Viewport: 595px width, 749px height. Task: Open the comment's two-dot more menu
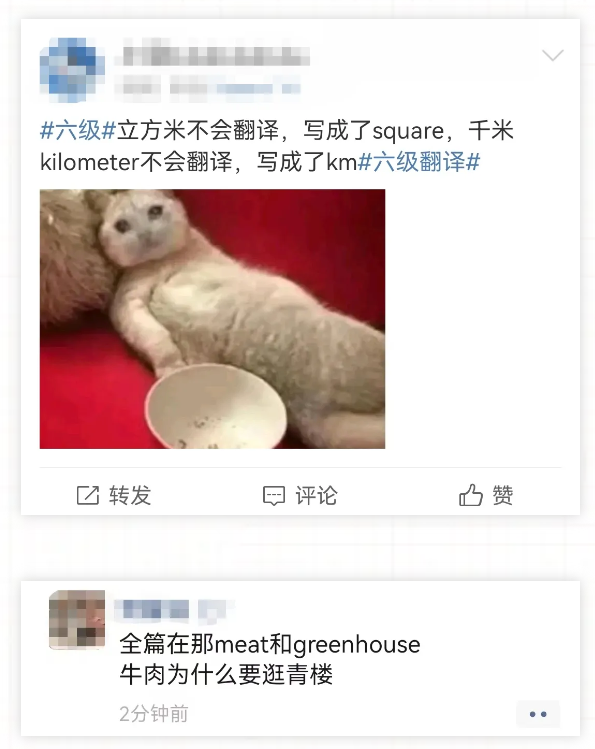[x=538, y=714]
